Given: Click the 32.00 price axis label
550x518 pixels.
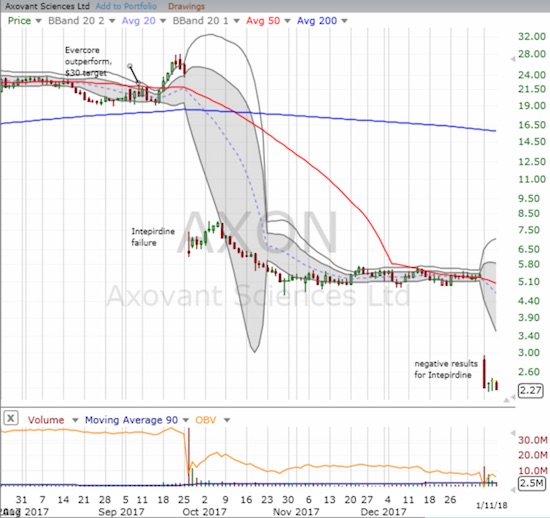Looking at the screenshot, I should coord(532,36).
